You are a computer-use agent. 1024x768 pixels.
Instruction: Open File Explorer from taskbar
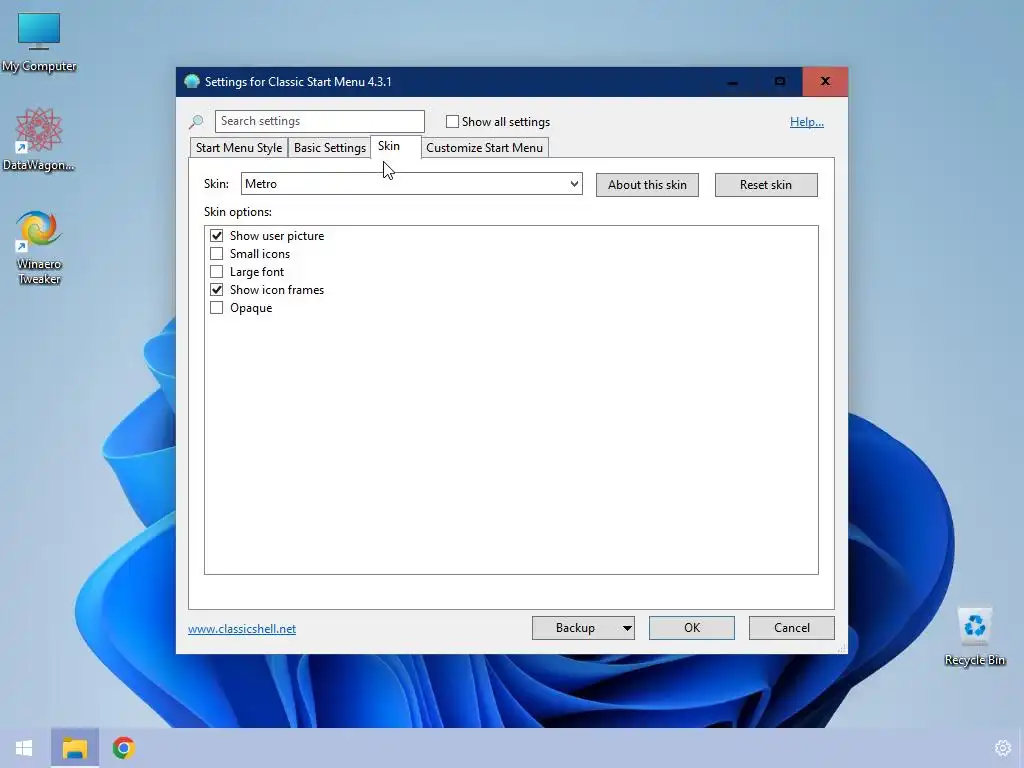pyautogui.click(x=74, y=748)
